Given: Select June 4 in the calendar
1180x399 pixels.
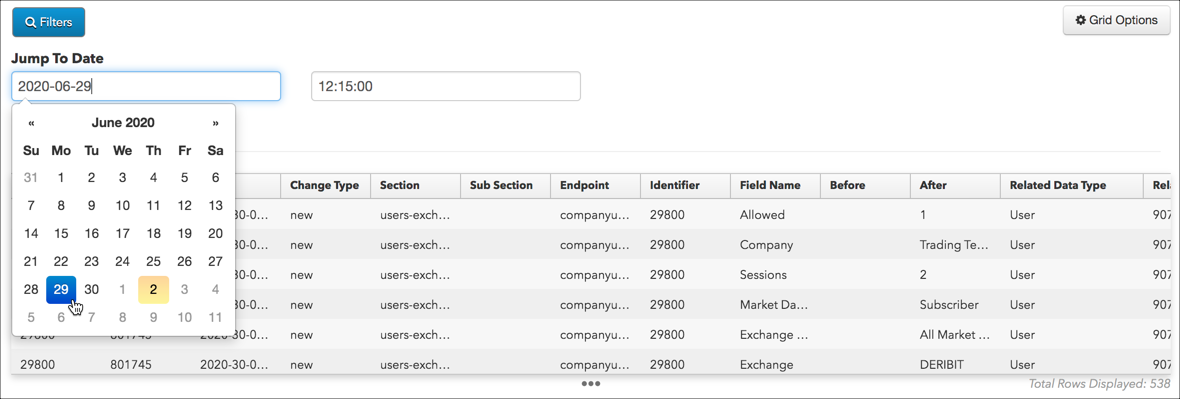Looking at the screenshot, I should (x=154, y=178).
